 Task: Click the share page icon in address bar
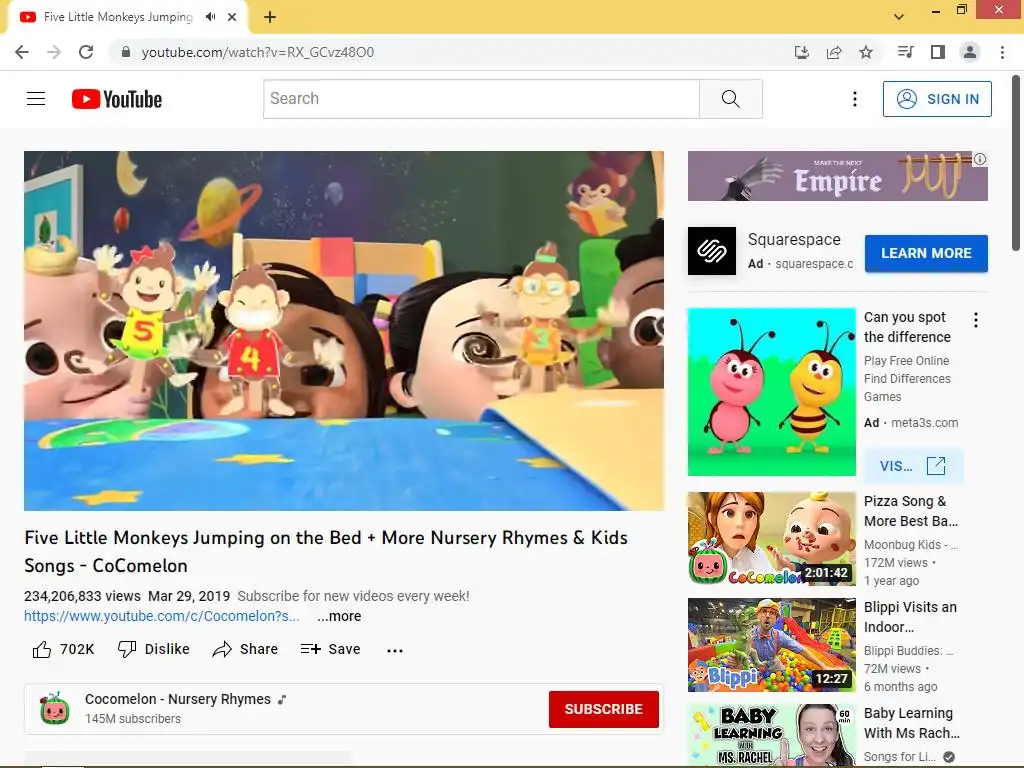(x=834, y=52)
